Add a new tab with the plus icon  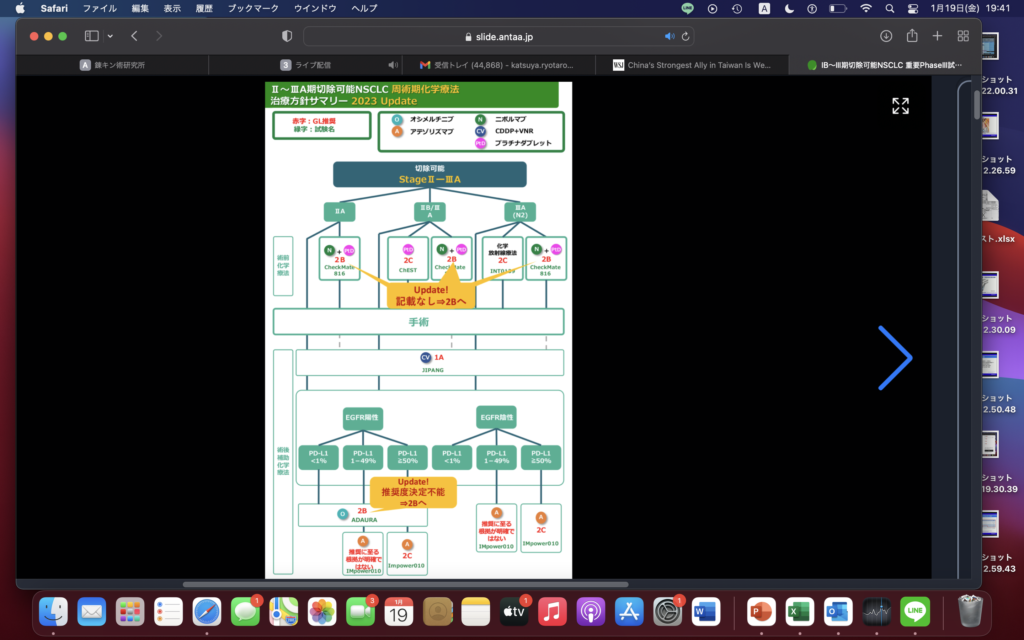937,36
